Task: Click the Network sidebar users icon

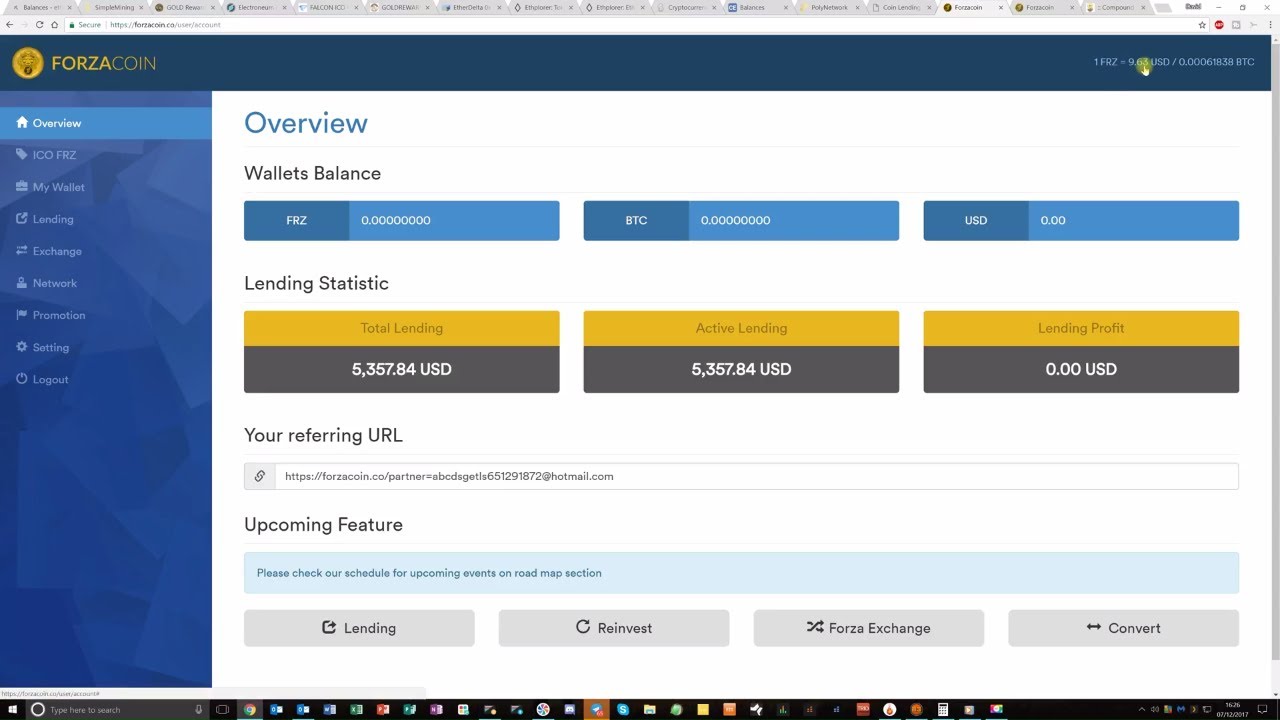Action: point(22,283)
